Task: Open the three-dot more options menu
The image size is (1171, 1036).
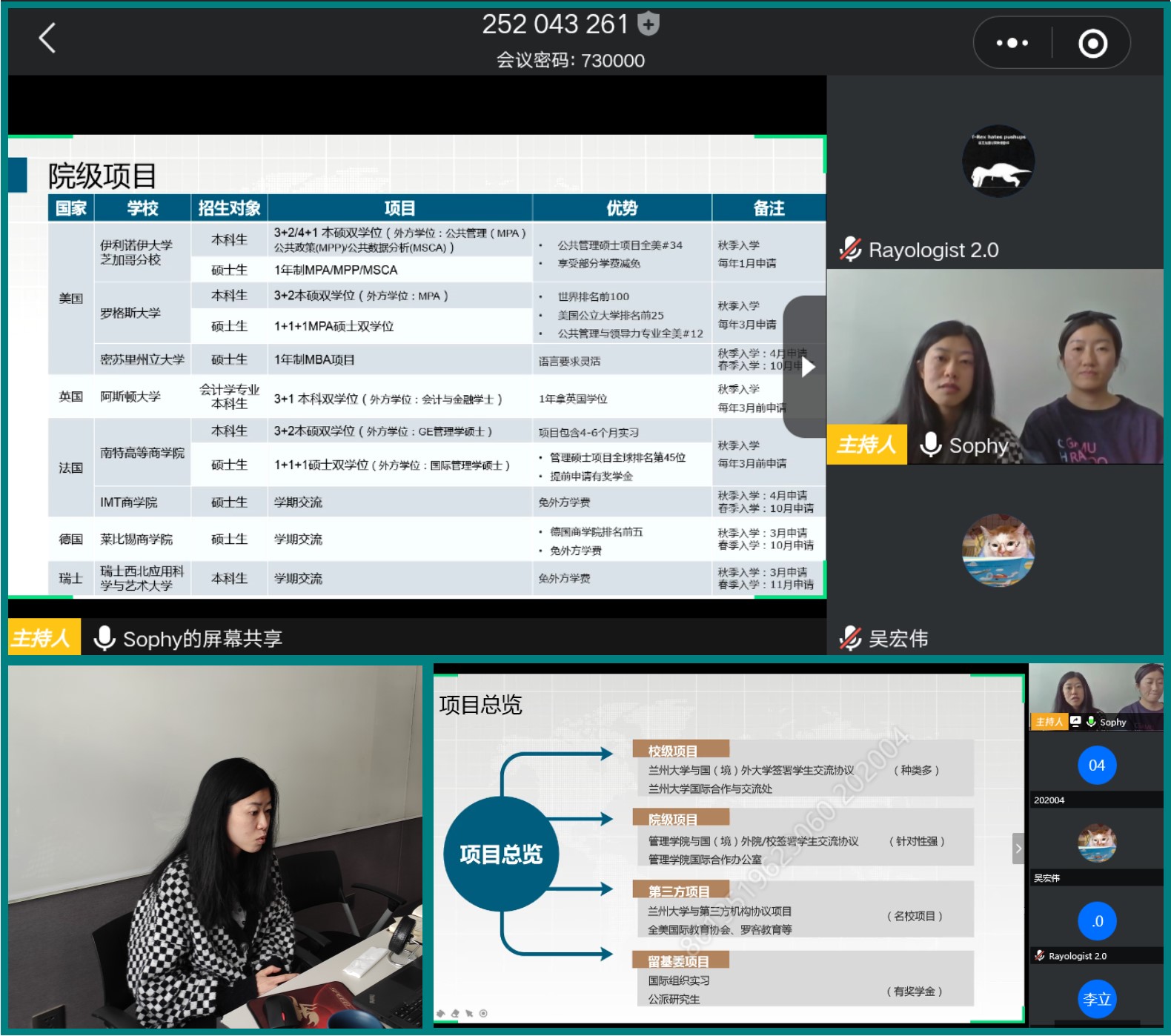Action: [x=1012, y=43]
